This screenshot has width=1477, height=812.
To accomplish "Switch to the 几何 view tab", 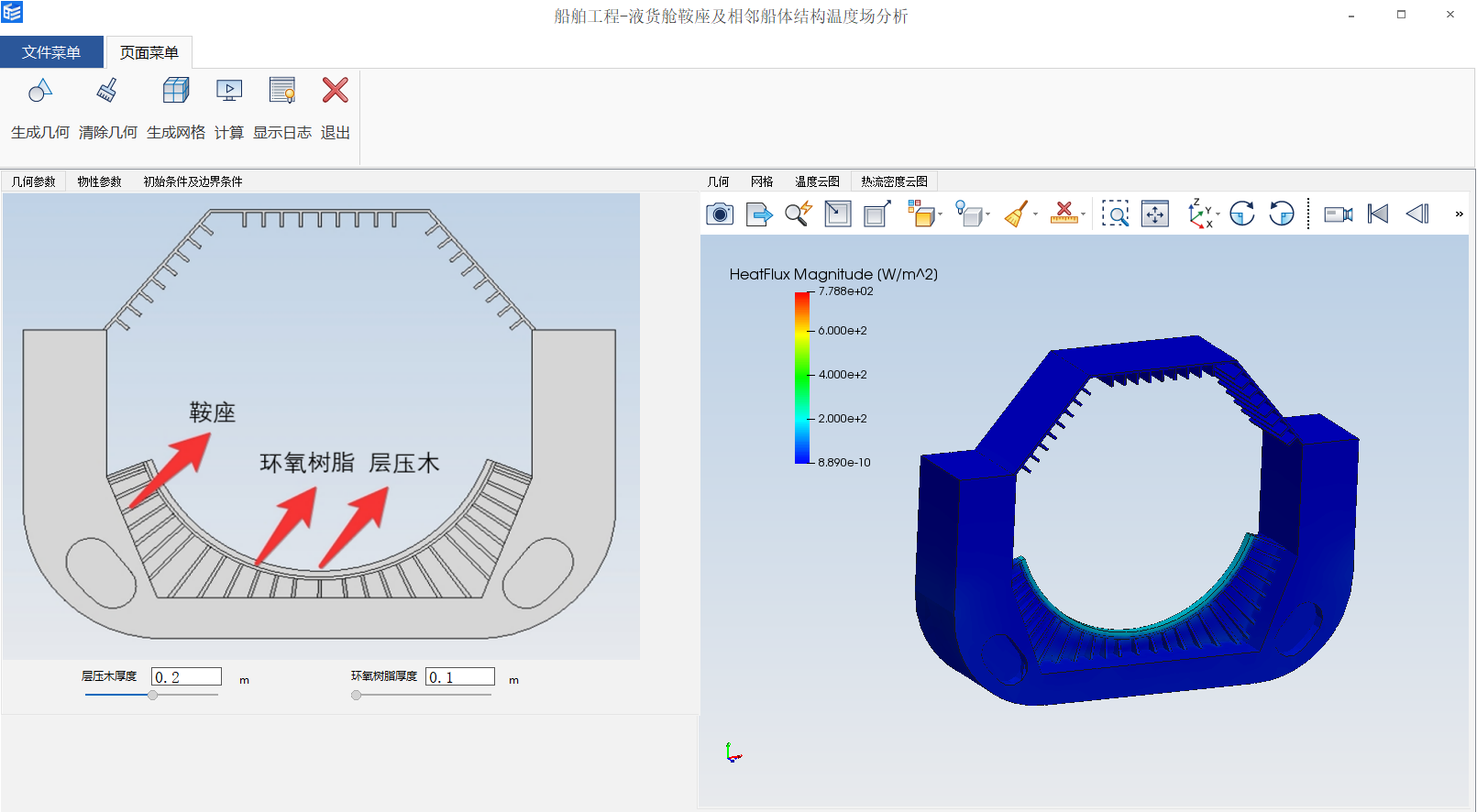I will tap(718, 181).
